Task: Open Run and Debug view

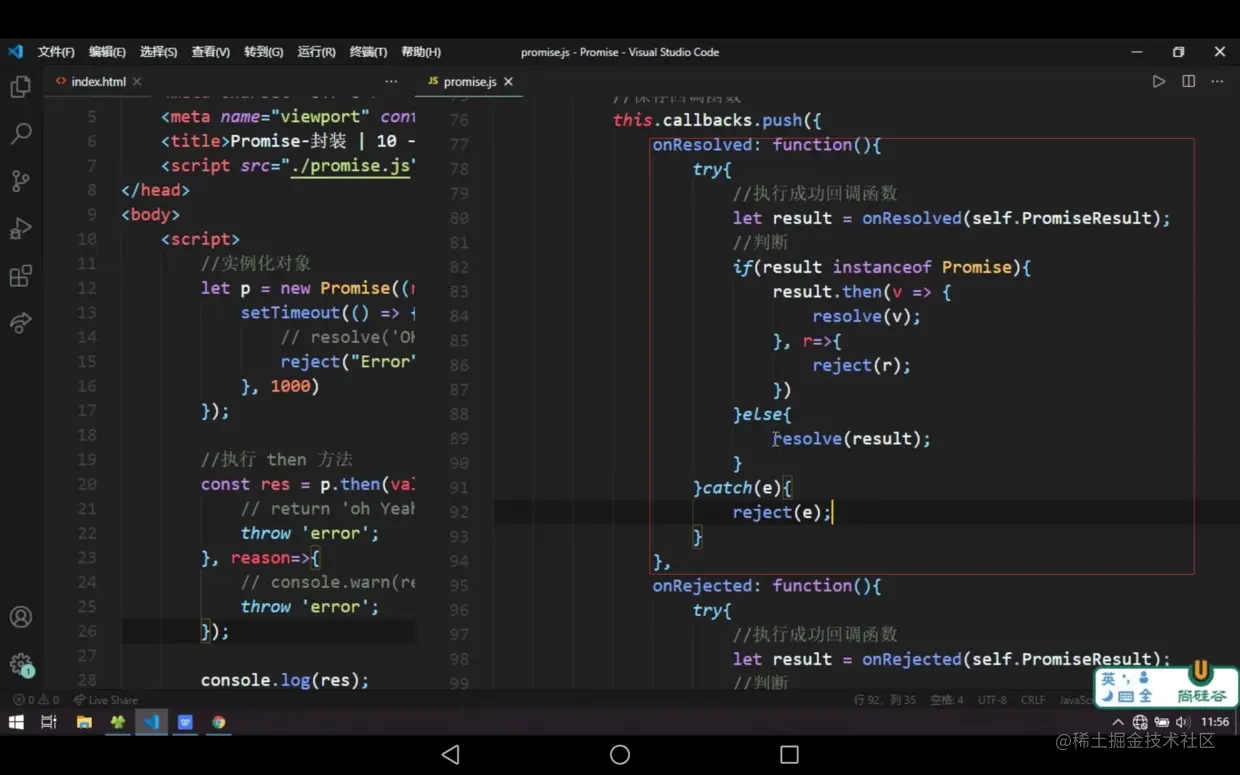Action: 20,228
